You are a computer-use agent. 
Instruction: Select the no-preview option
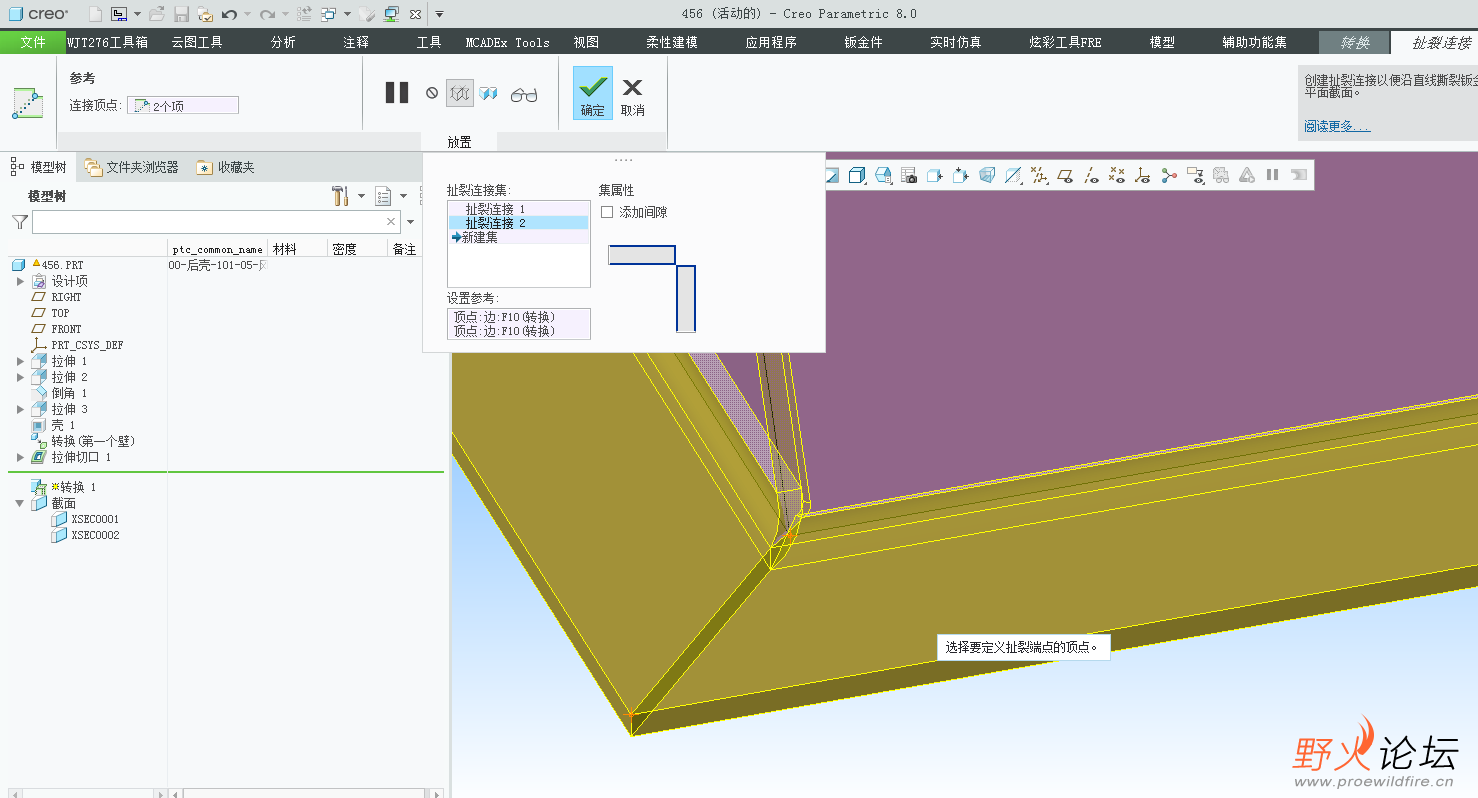[432, 93]
